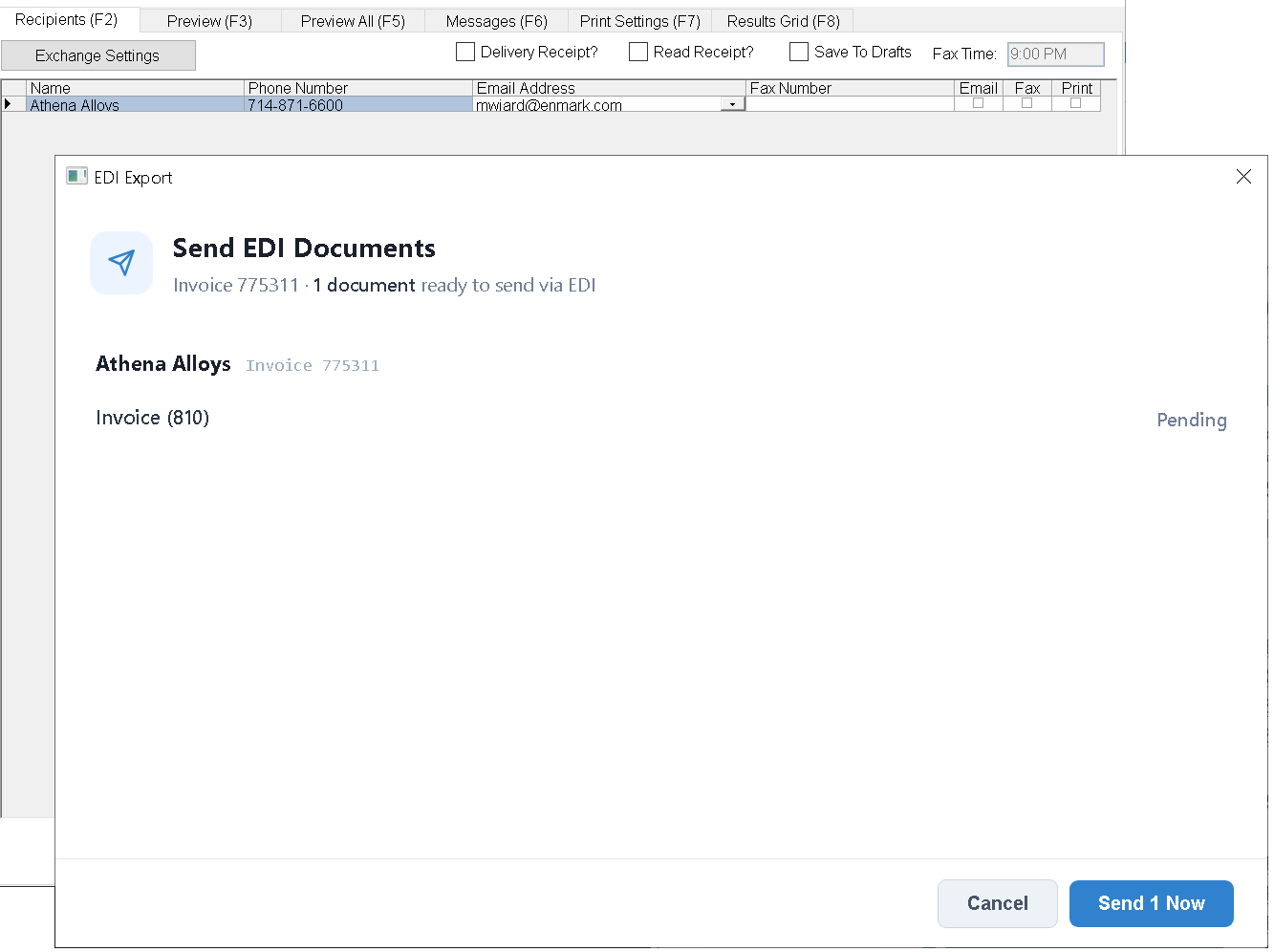Click the Athena Alloys heading in dialog

pos(163,364)
